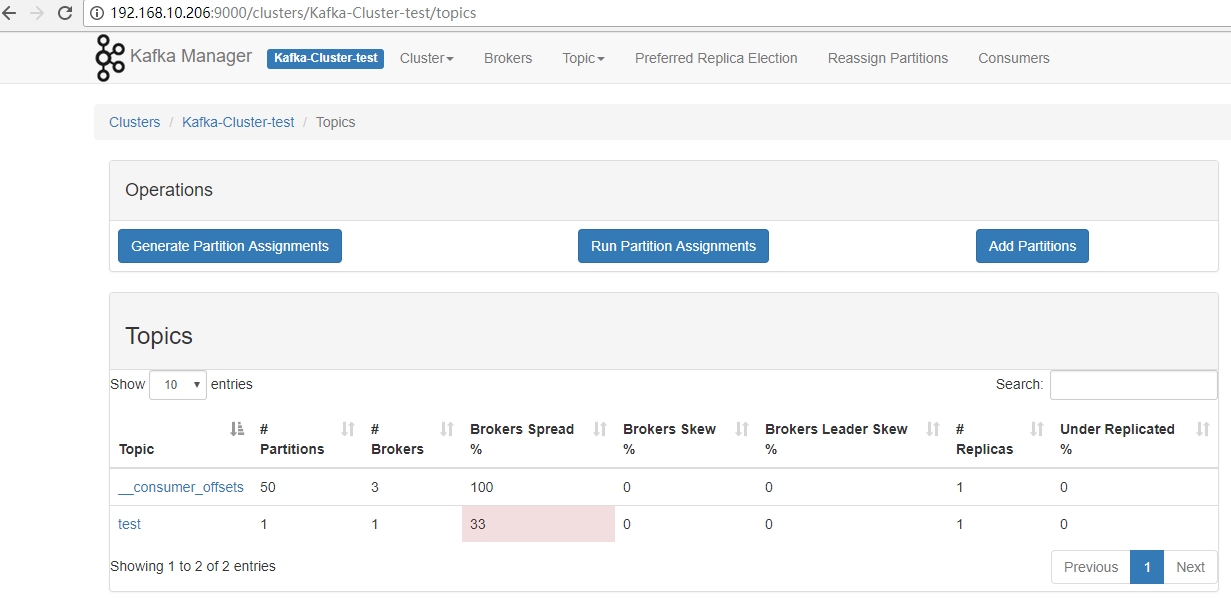
Task: Open the Cluster dropdown menu
Action: pos(427,58)
